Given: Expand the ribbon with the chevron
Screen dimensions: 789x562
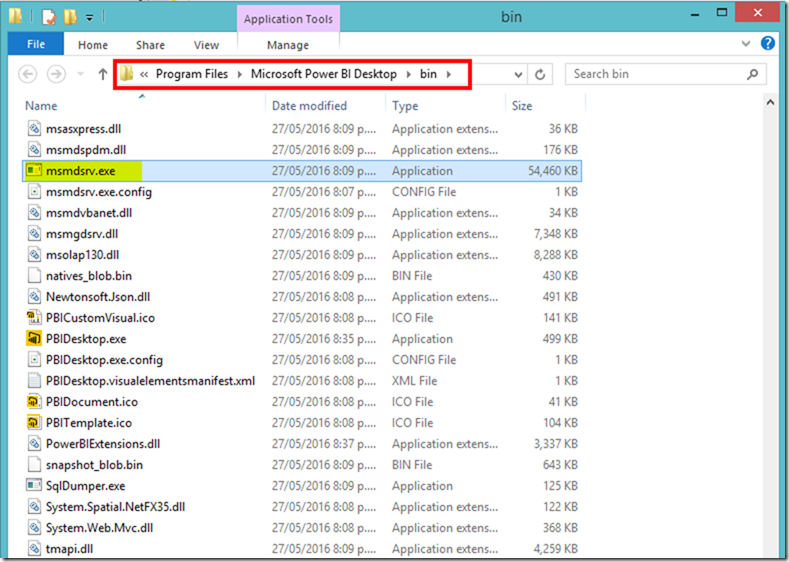Looking at the screenshot, I should [x=746, y=44].
